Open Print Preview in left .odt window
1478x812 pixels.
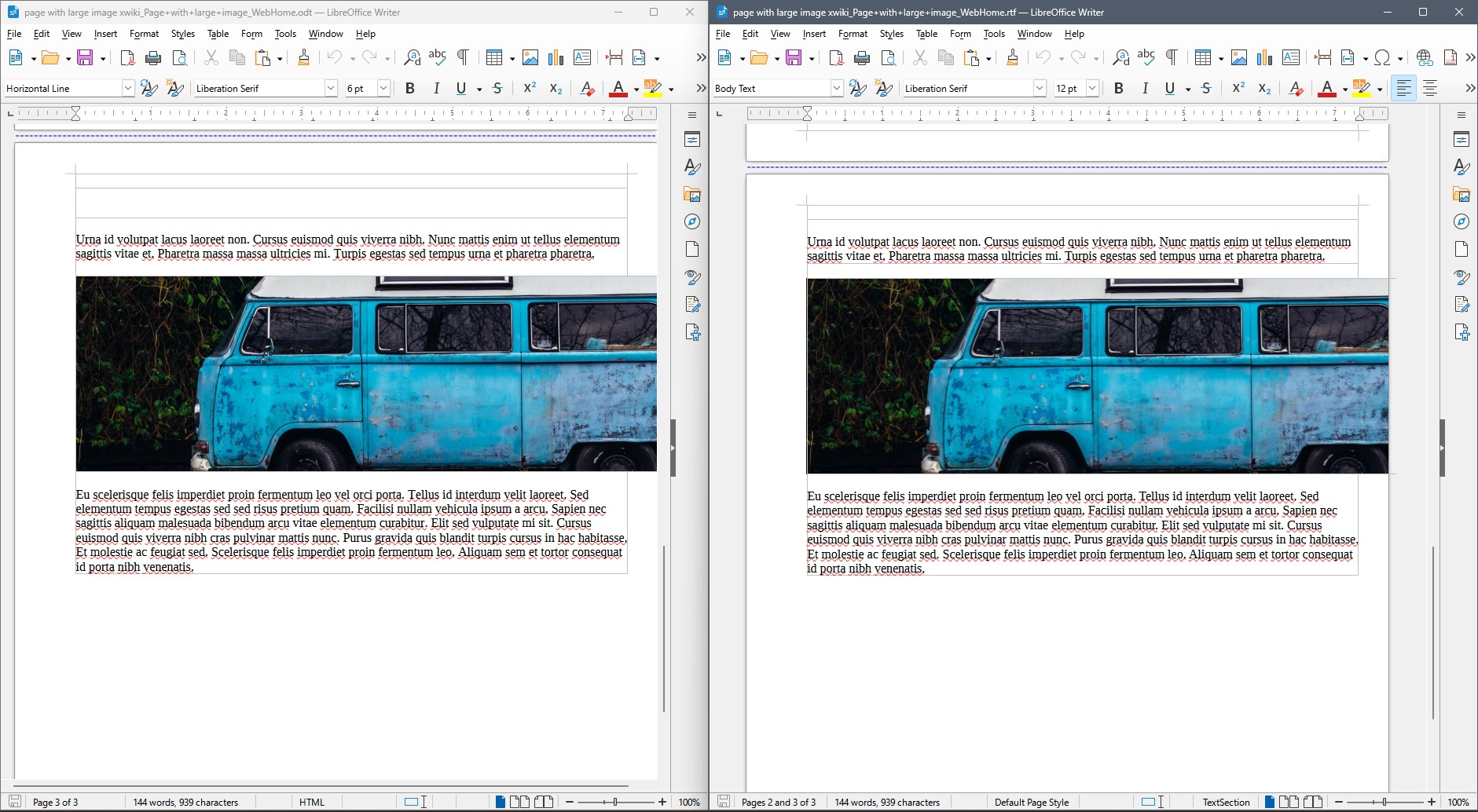click(180, 57)
